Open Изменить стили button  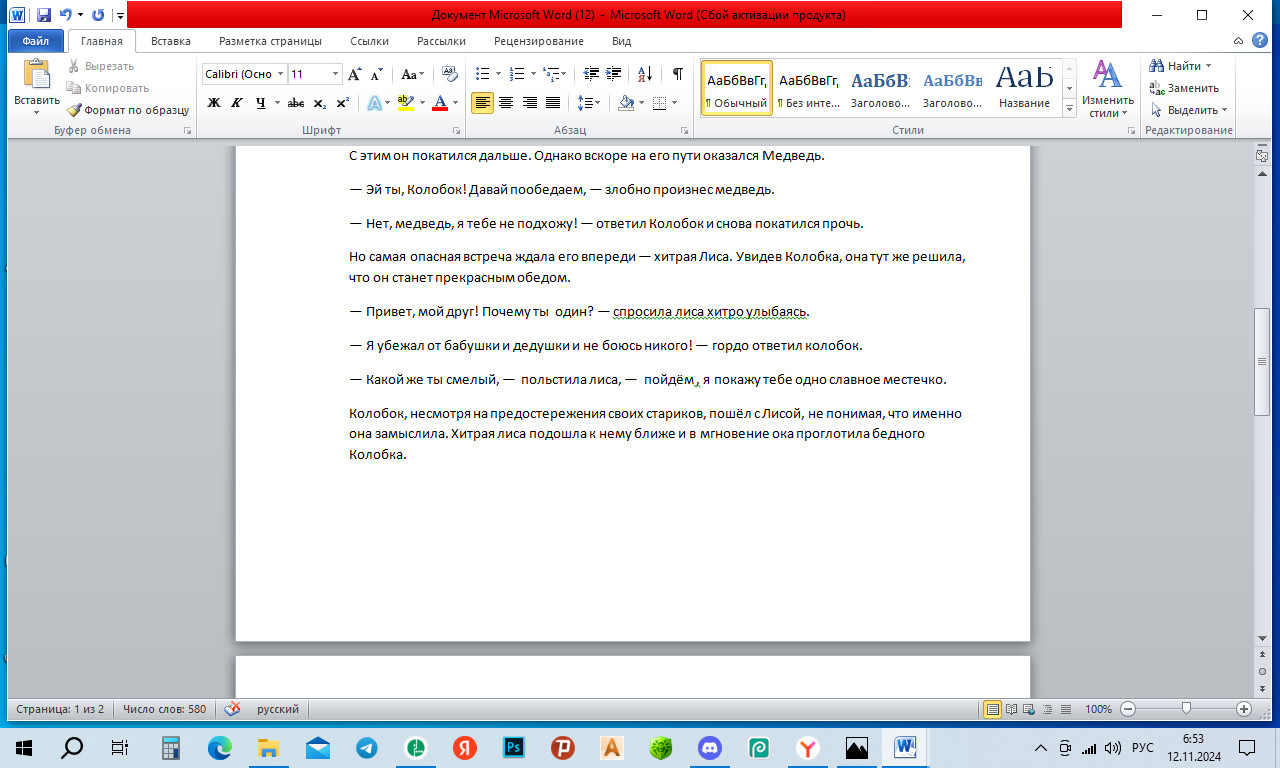1108,88
